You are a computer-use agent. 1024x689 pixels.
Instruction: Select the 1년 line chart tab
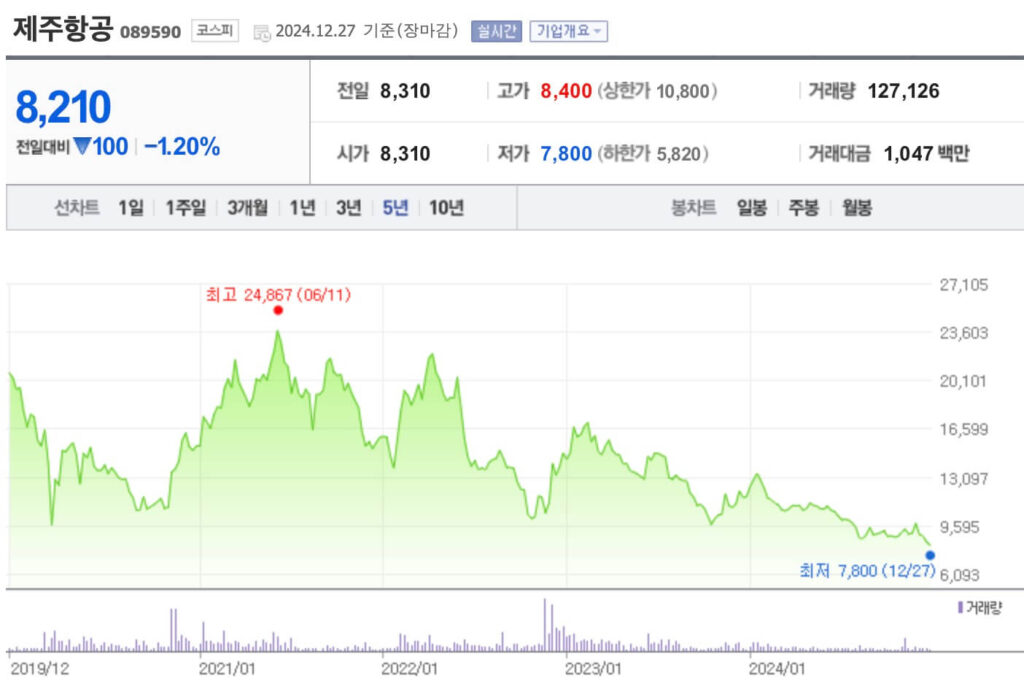(302, 208)
